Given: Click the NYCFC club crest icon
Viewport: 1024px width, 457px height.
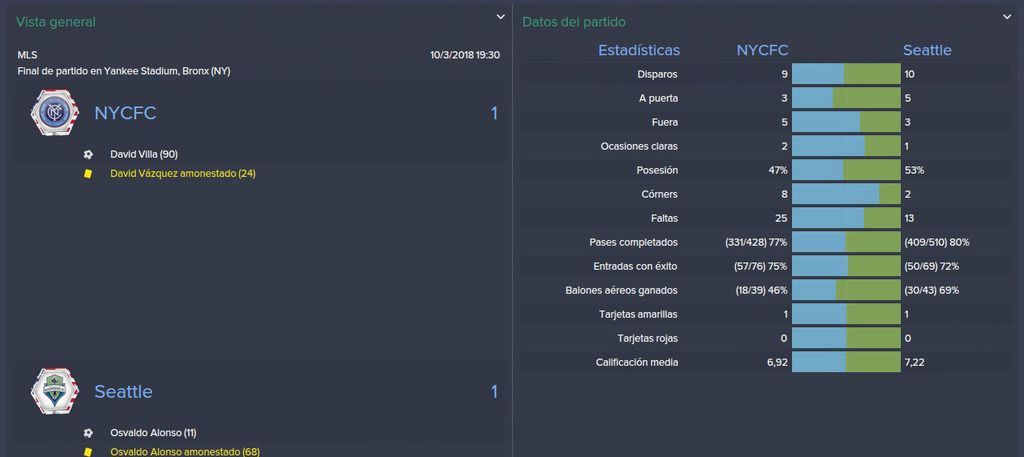Looking at the screenshot, I should [55, 113].
